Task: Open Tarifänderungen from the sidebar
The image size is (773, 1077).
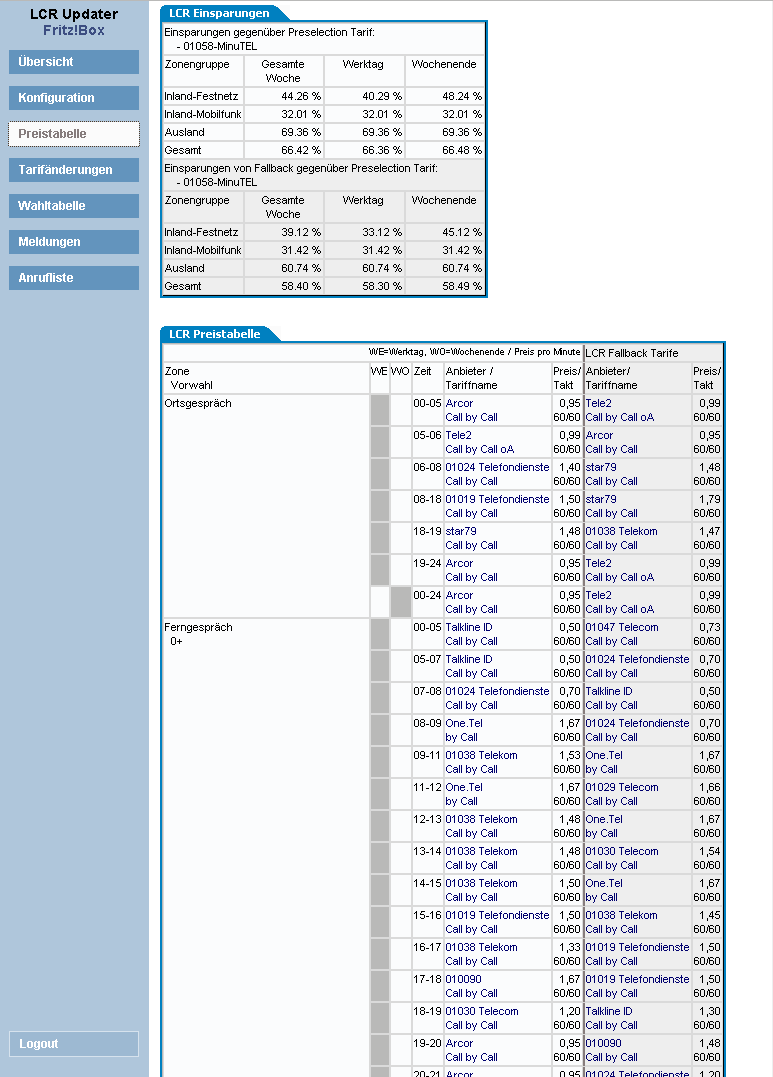Action: [74, 170]
